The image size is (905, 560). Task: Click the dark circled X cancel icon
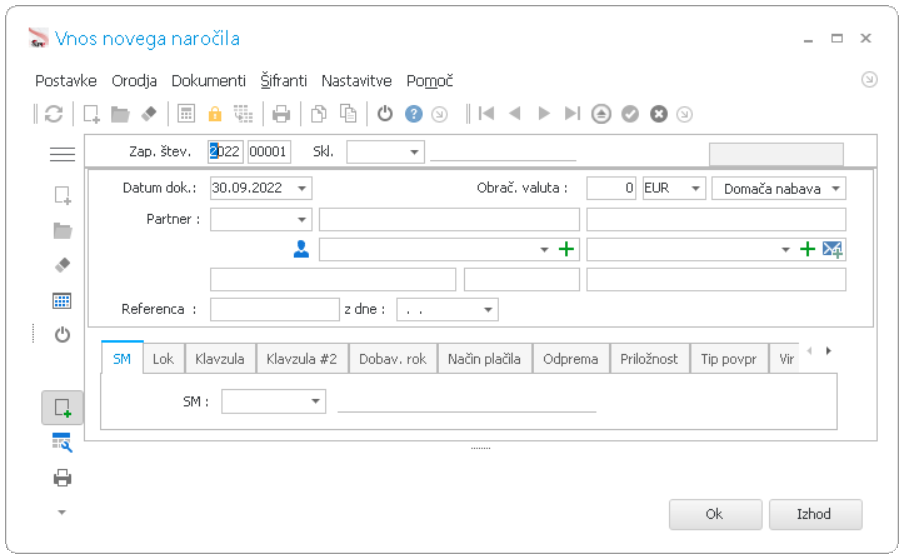click(x=659, y=114)
